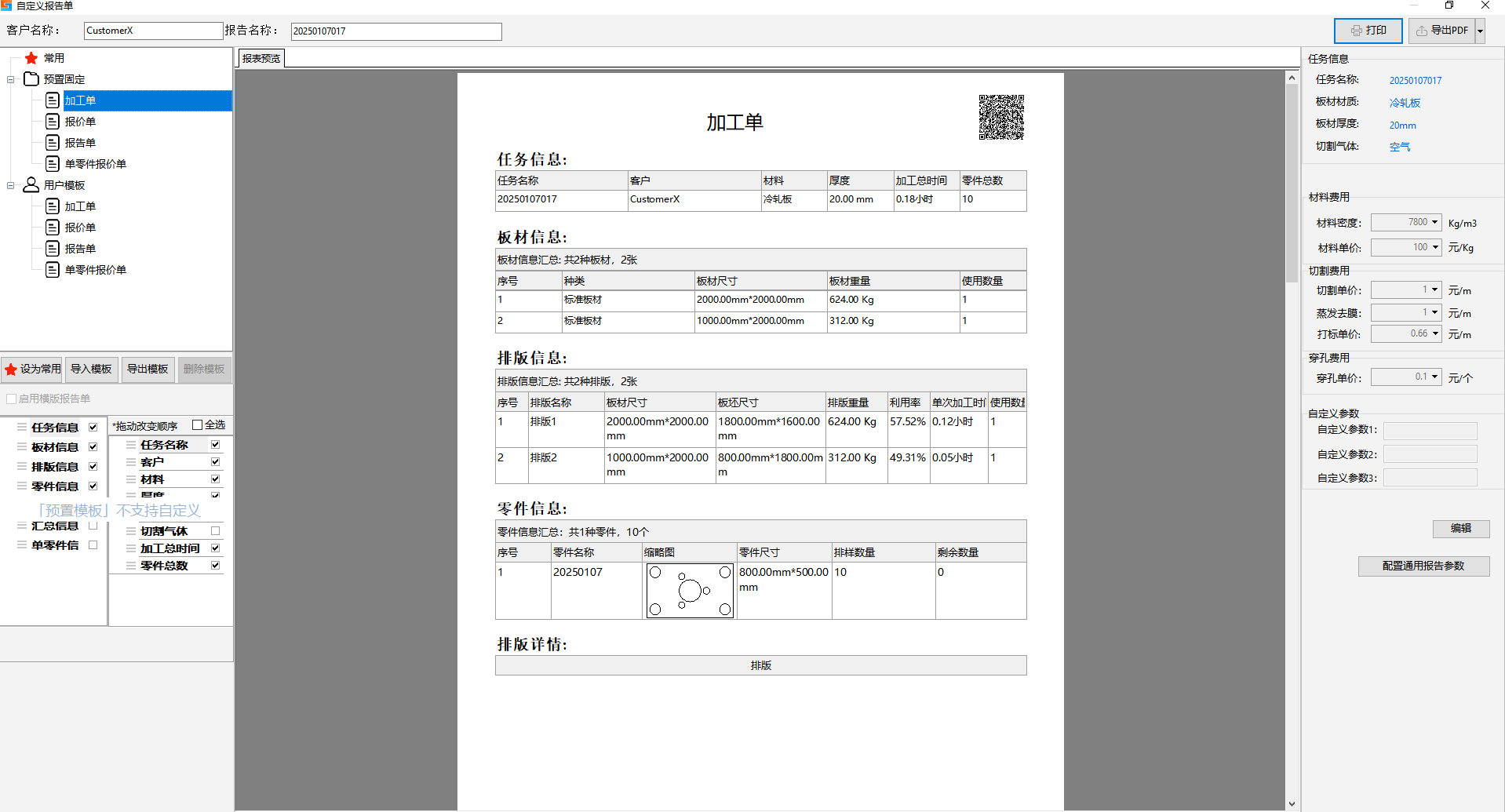Open the 切割单价 dropdown

click(x=1434, y=290)
